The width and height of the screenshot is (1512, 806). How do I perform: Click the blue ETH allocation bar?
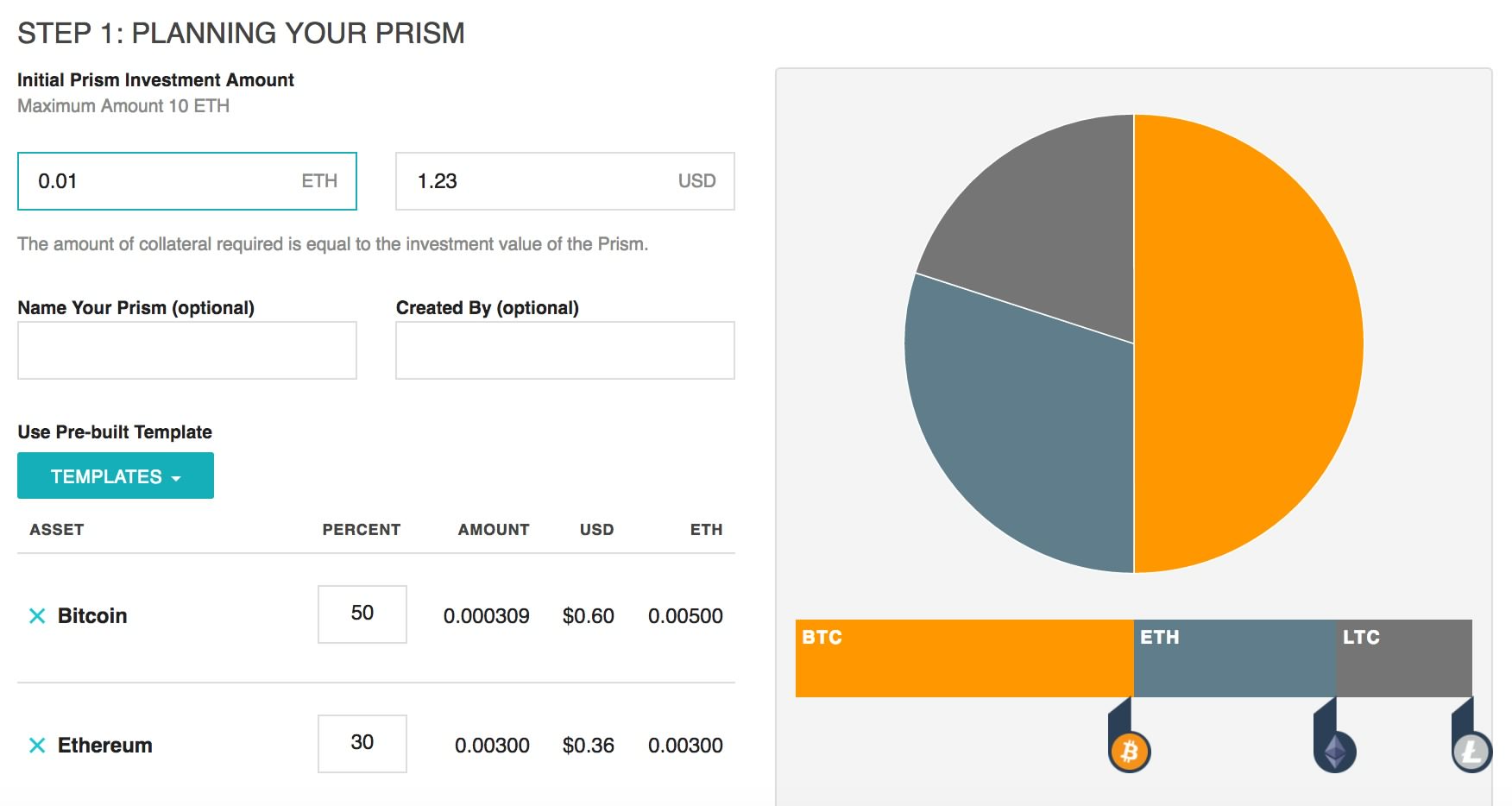(x=1234, y=658)
